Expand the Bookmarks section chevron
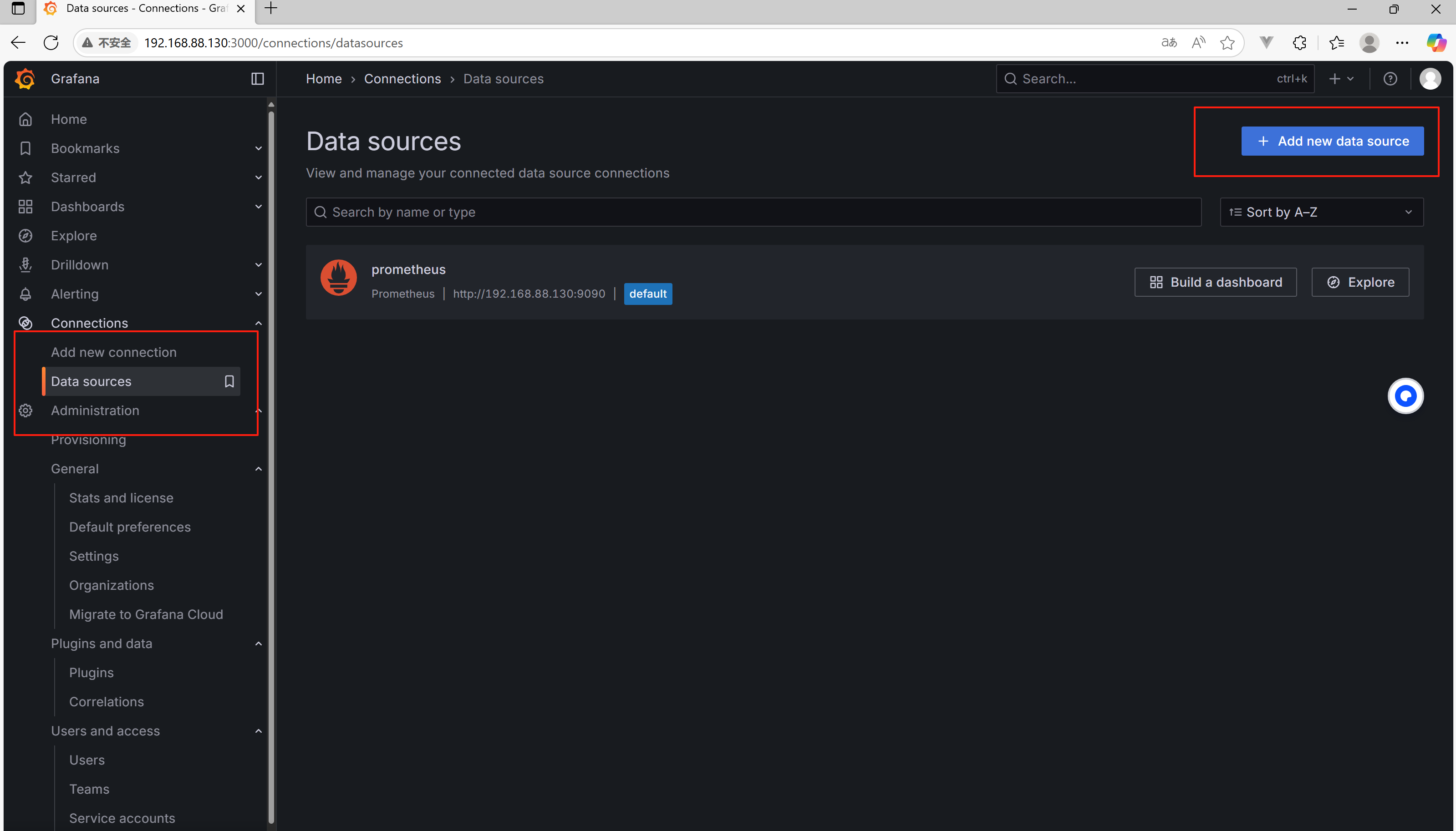Screen dimensions: 1456x831 (x=258, y=148)
